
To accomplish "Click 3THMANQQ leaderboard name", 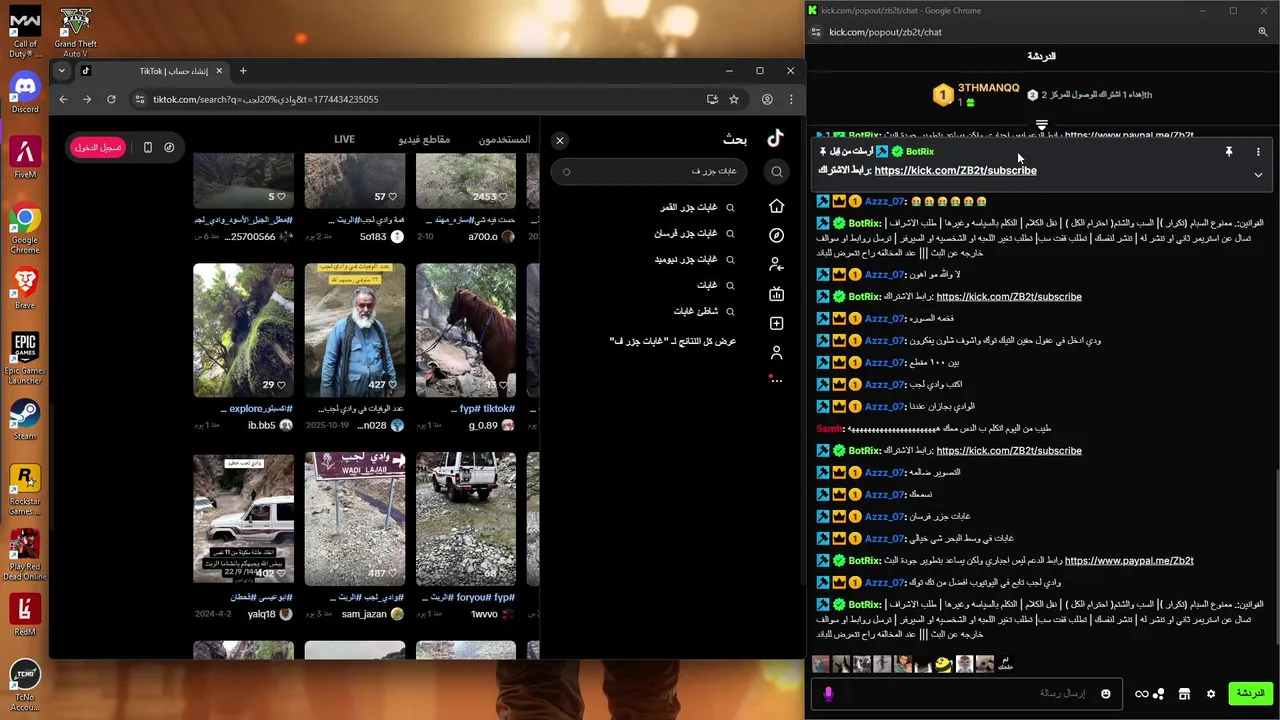I will [x=988, y=88].
